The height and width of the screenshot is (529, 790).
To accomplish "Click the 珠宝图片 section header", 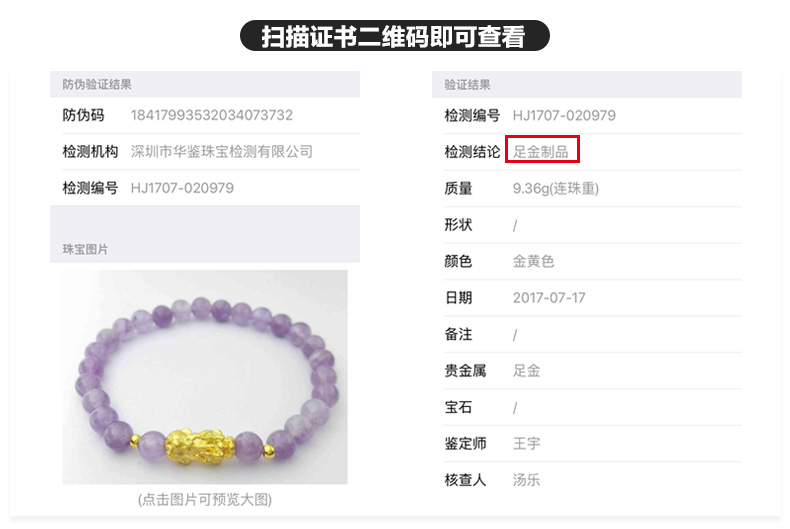I will (85, 249).
